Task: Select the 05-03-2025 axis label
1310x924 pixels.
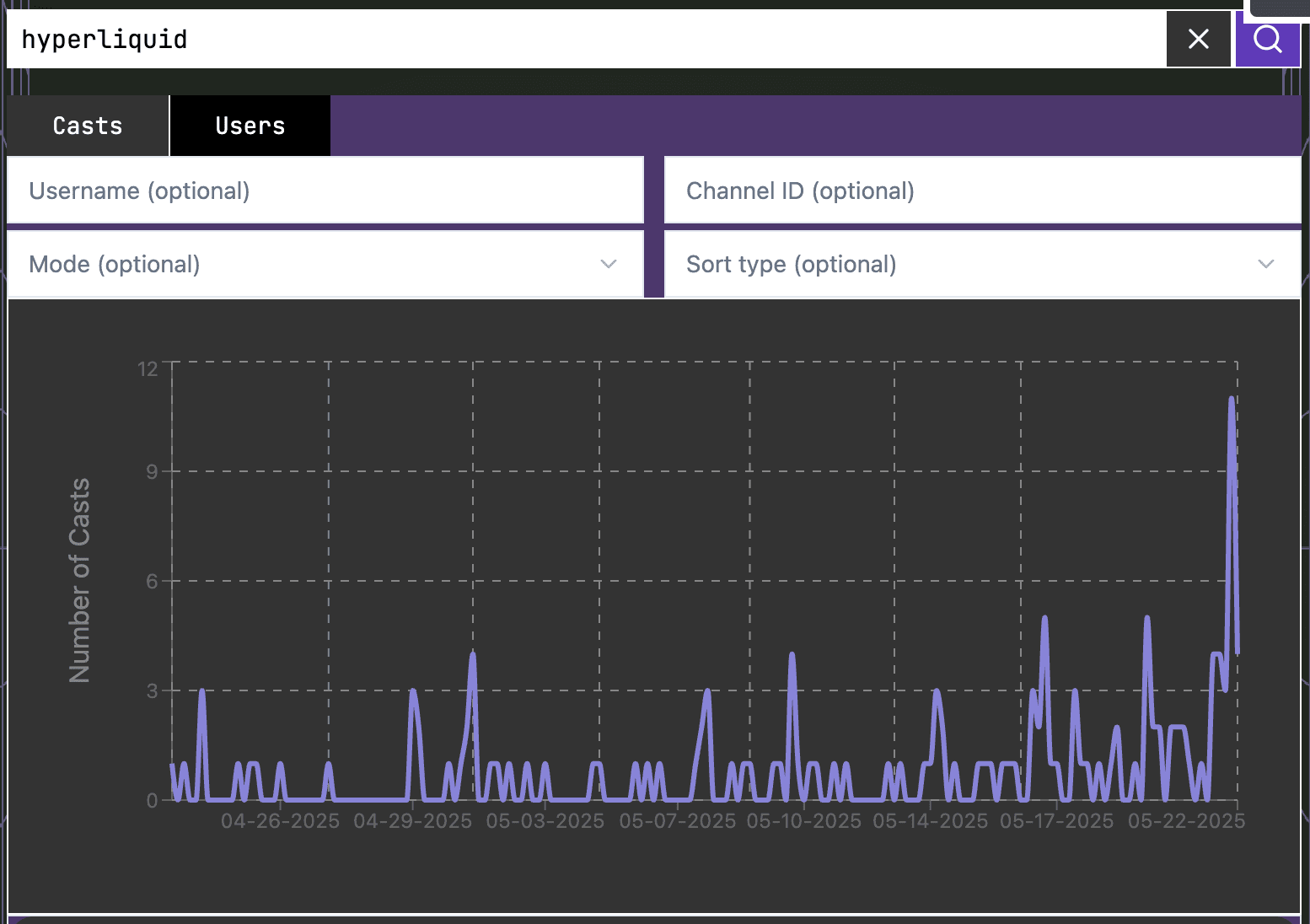Action: (x=545, y=821)
